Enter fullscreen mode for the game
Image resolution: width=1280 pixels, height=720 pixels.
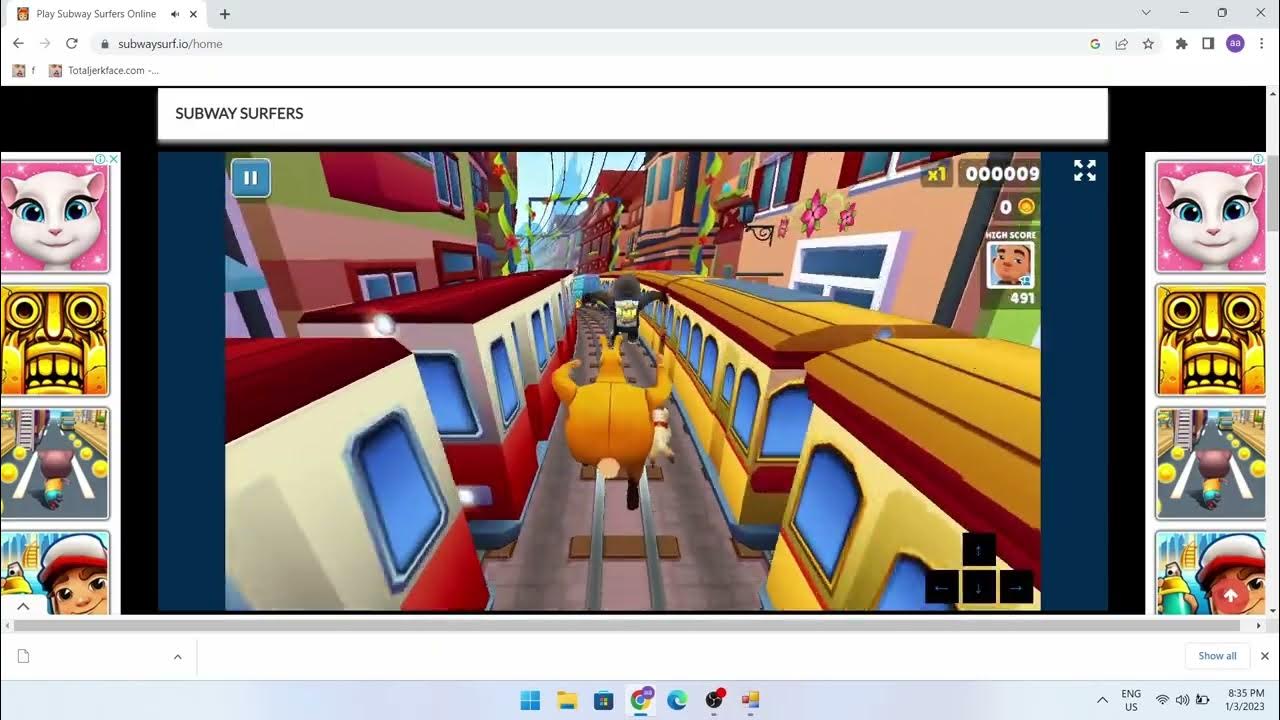tap(1085, 171)
